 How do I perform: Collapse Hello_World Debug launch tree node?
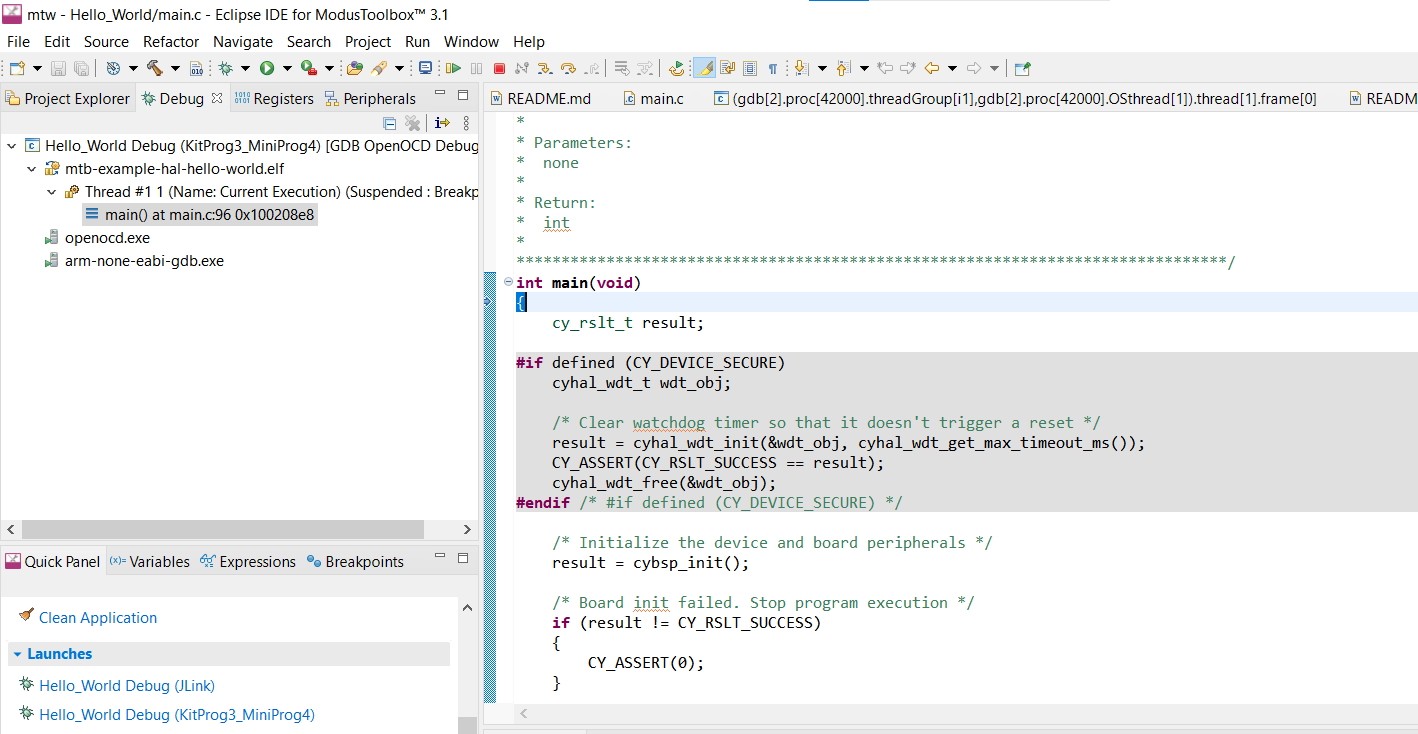(11, 146)
